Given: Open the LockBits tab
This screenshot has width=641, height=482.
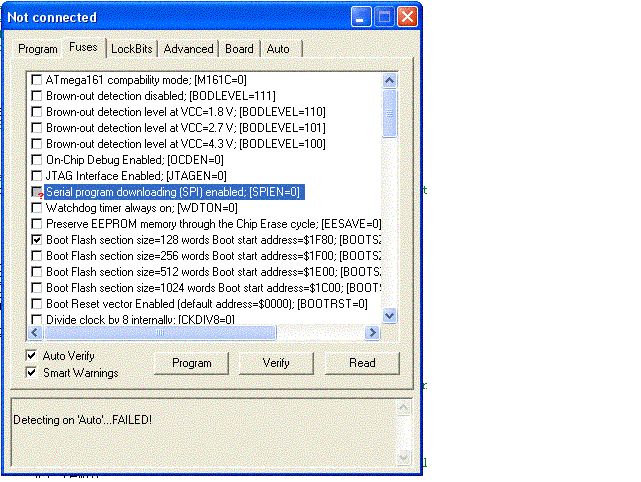Looking at the screenshot, I should click(x=132, y=49).
